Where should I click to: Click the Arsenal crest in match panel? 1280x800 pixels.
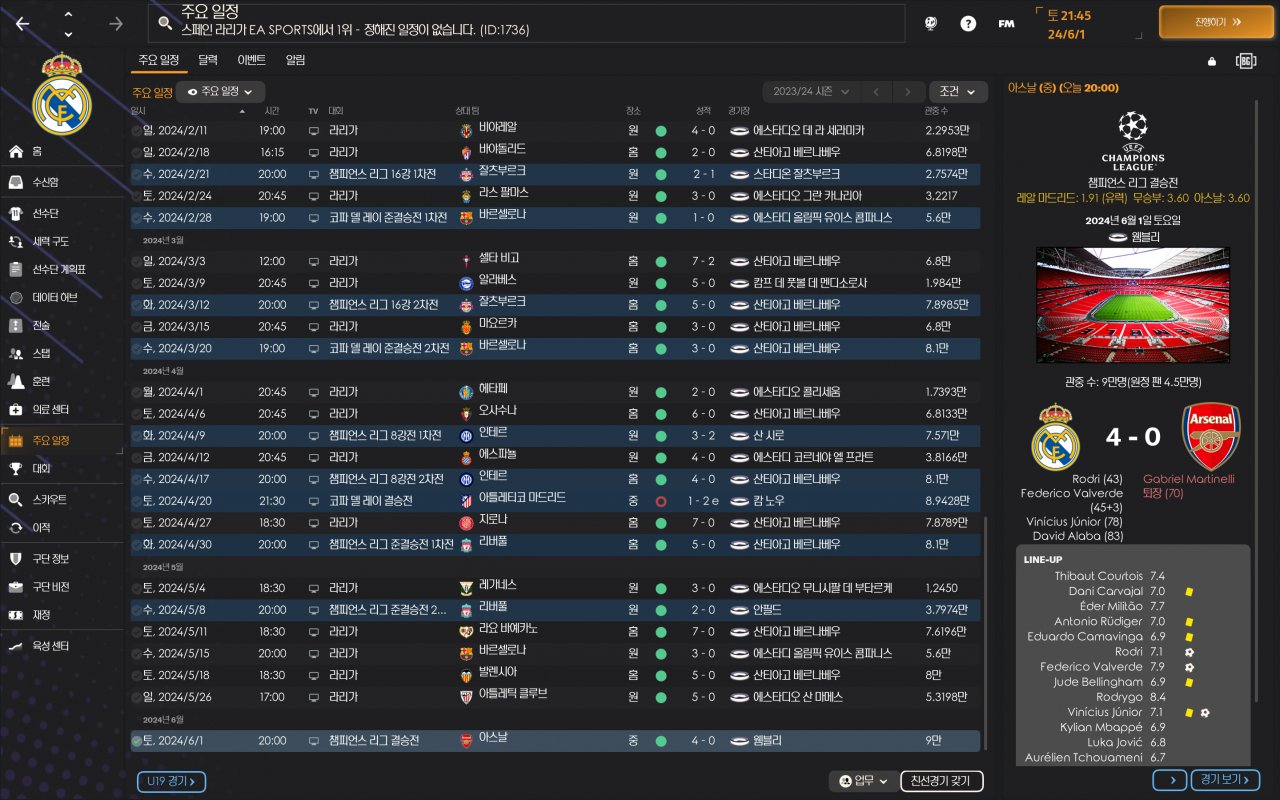1211,437
